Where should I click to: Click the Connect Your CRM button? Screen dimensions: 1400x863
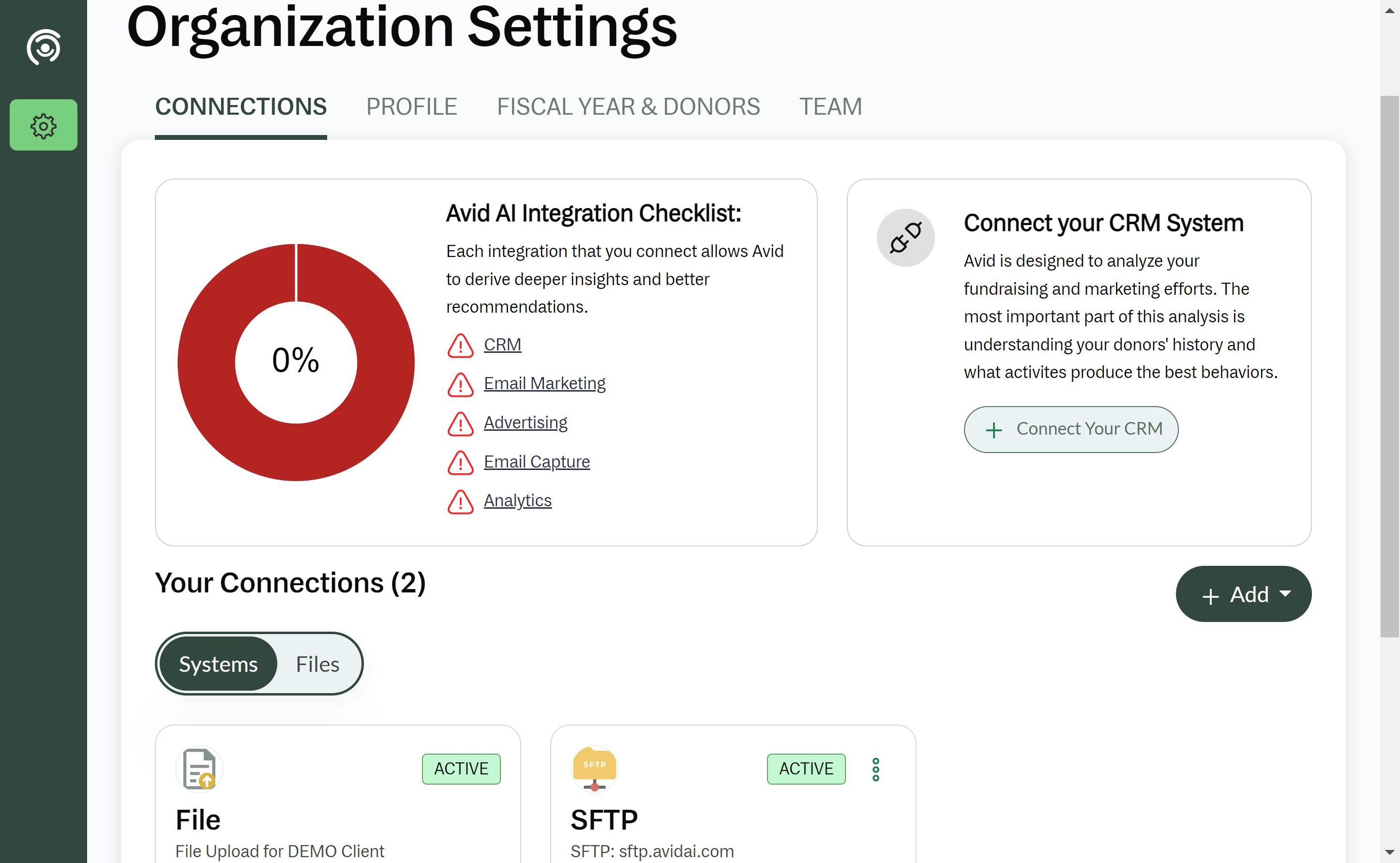1071,429
